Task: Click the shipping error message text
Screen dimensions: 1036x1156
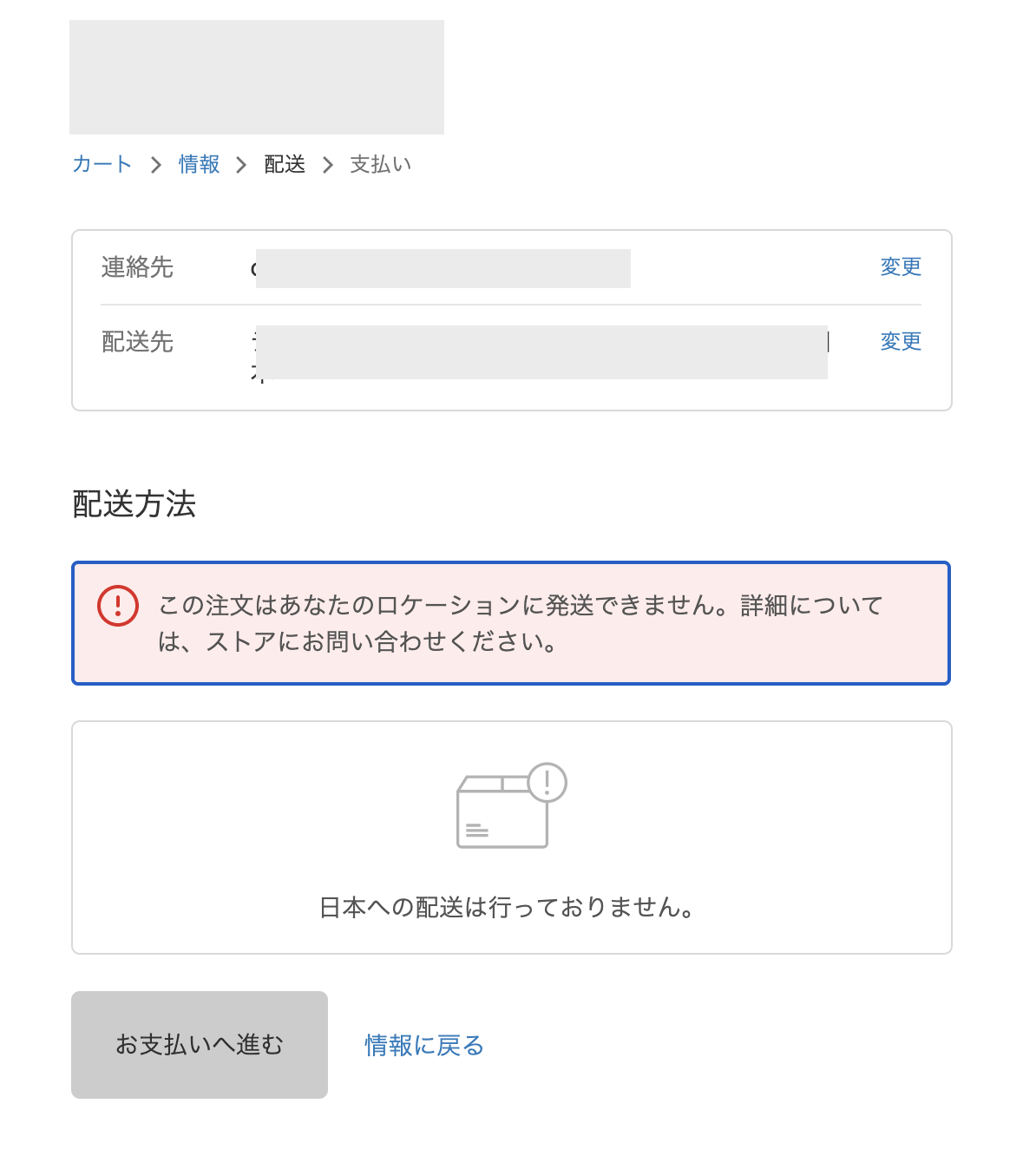Action: click(x=521, y=623)
